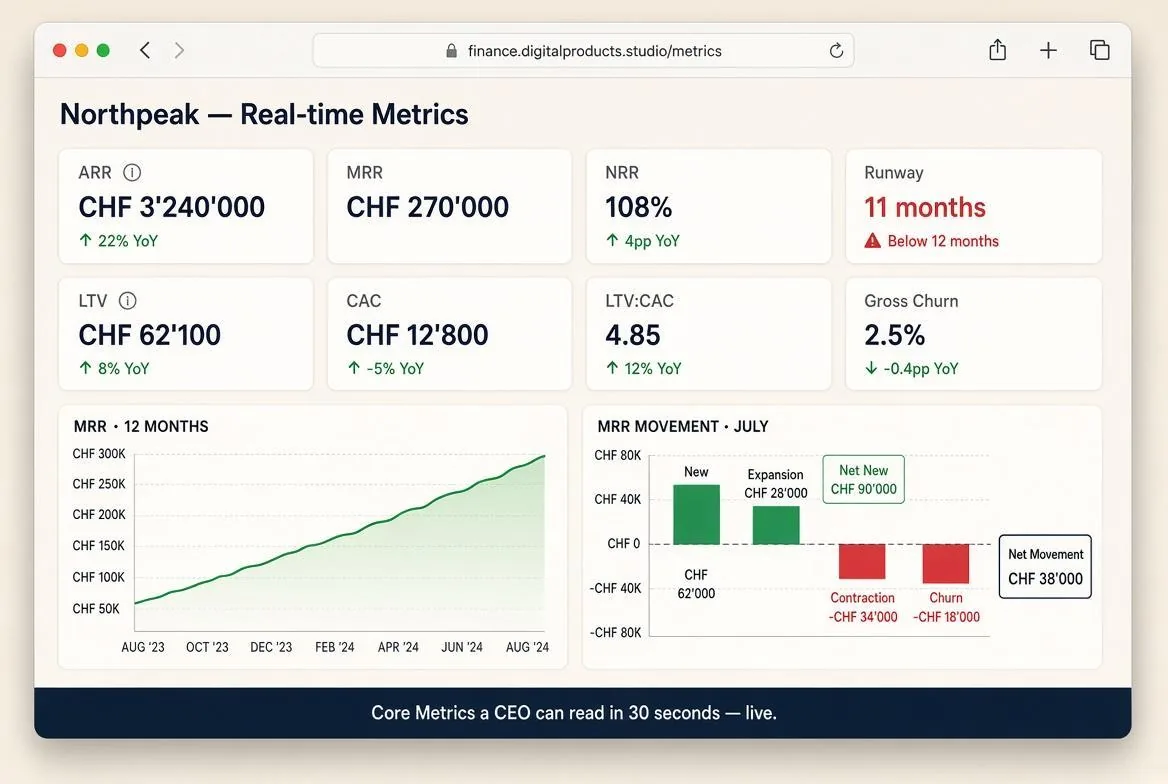Add a new tab with plus icon
The width and height of the screenshot is (1168, 784).
point(1048,50)
